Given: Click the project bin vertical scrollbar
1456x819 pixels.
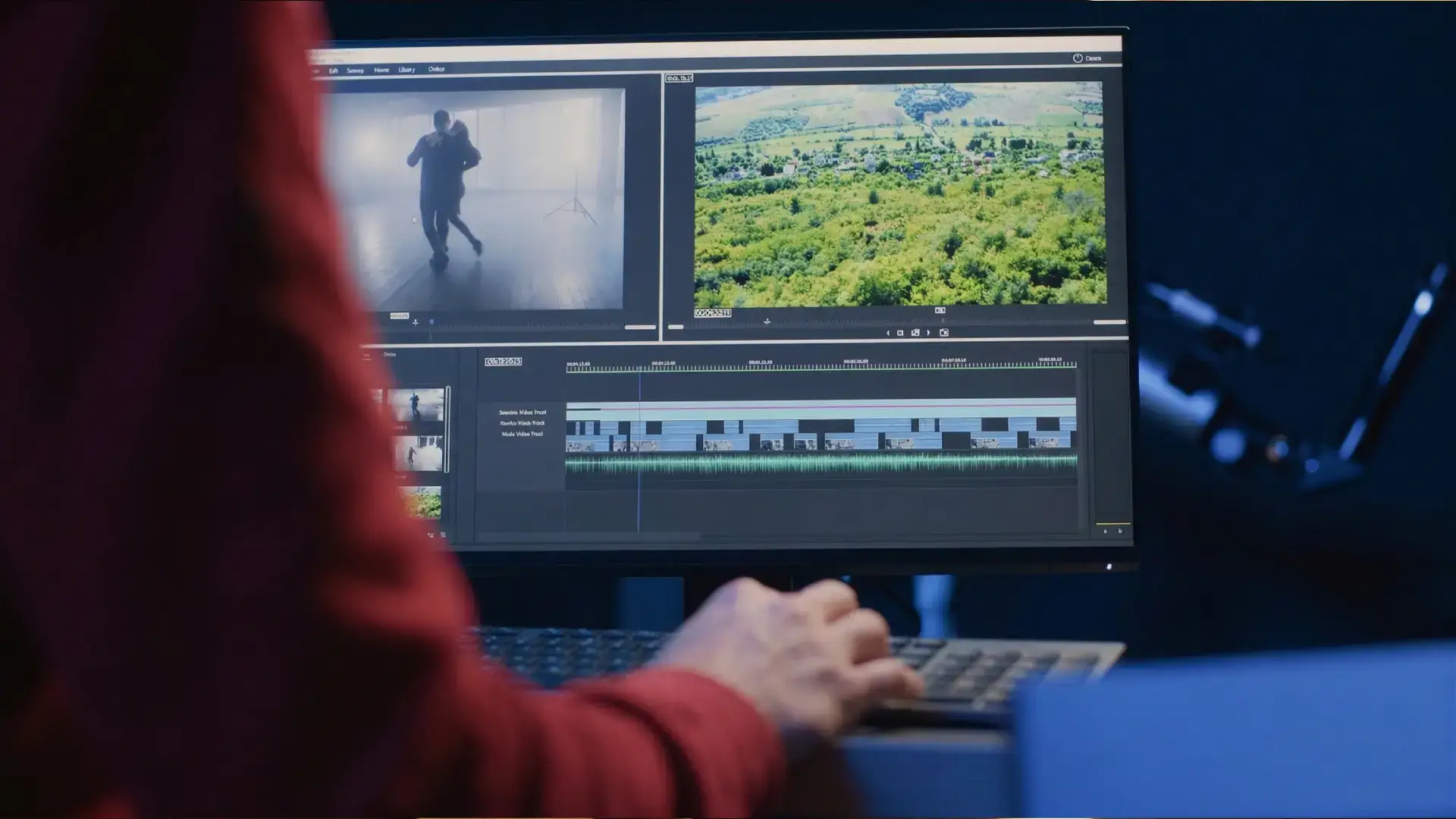Looking at the screenshot, I should 448,429.
